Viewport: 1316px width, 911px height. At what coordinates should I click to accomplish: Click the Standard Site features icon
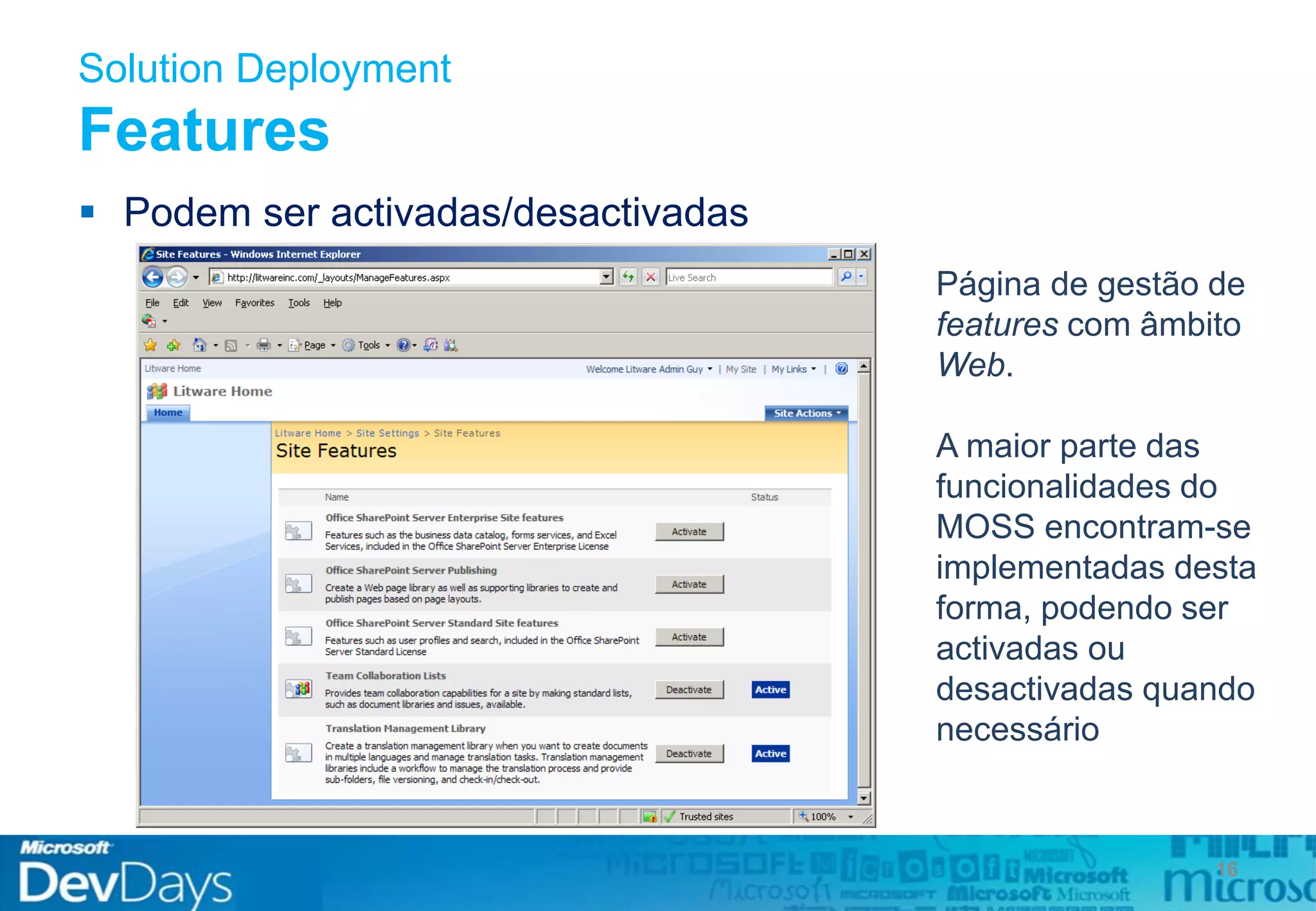click(x=299, y=637)
